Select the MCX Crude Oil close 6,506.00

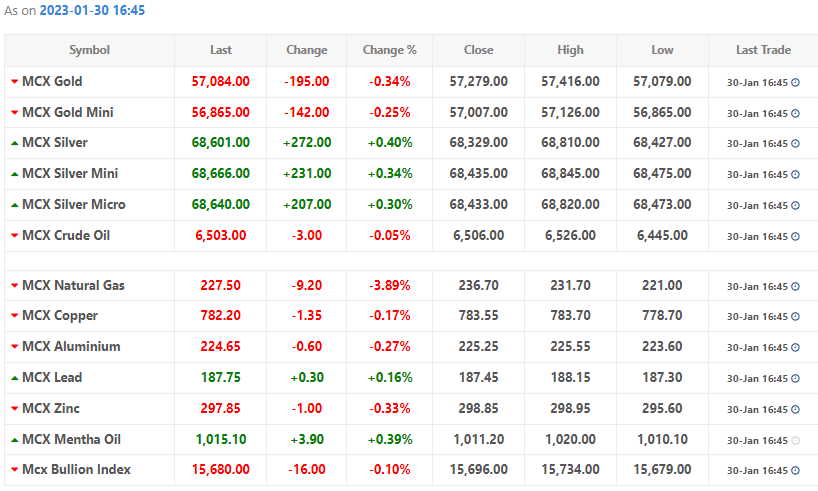[479, 235]
